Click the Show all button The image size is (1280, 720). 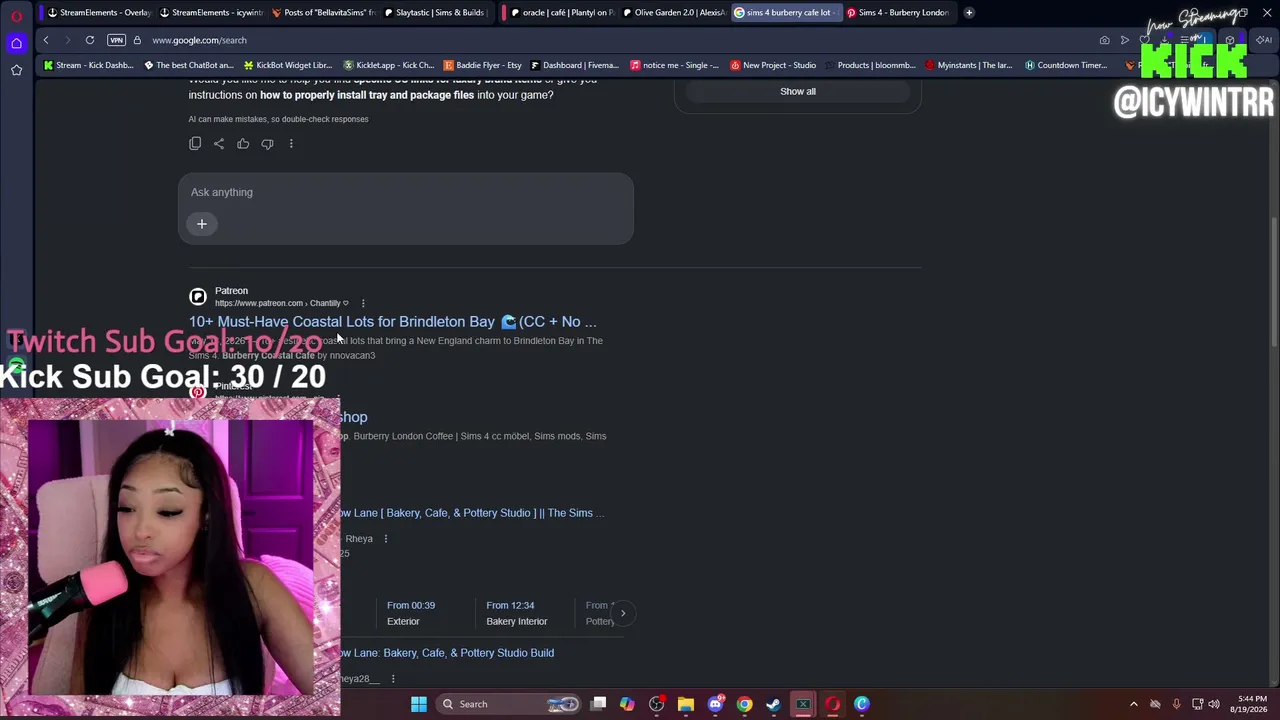pyautogui.click(x=798, y=91)
